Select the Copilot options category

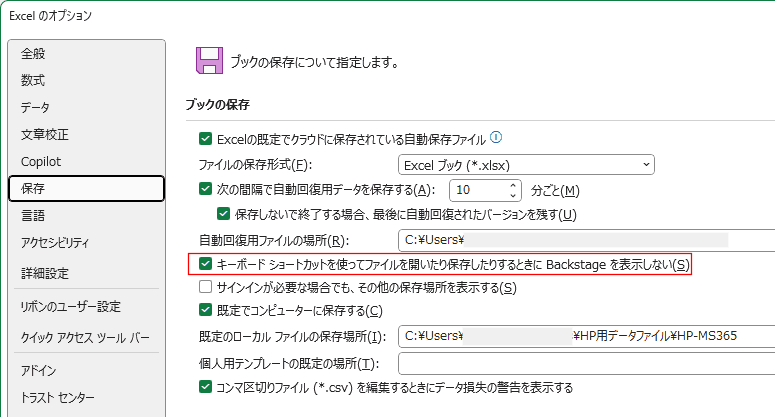41,161
